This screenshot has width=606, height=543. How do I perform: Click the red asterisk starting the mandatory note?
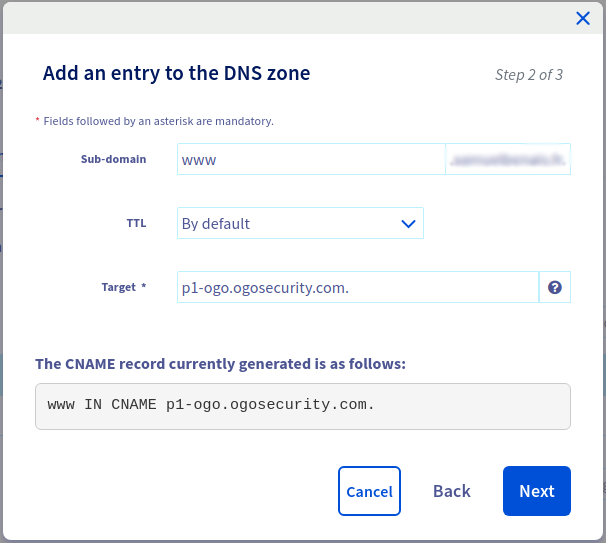[x=38, y=120]
